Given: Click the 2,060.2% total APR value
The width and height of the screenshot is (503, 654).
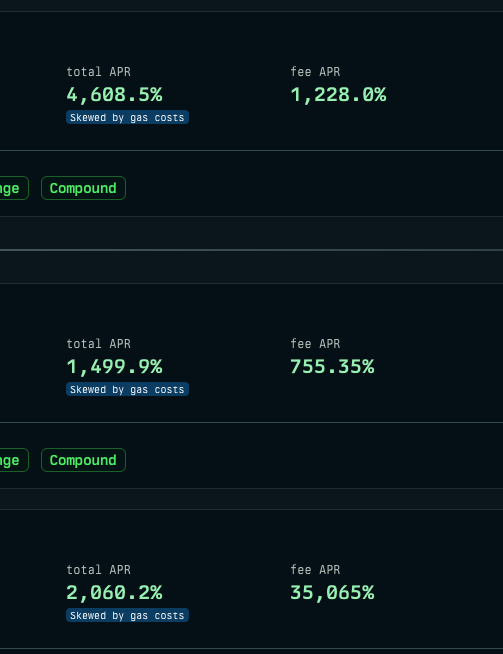Looking at the screenshot, I should [114, 593].
